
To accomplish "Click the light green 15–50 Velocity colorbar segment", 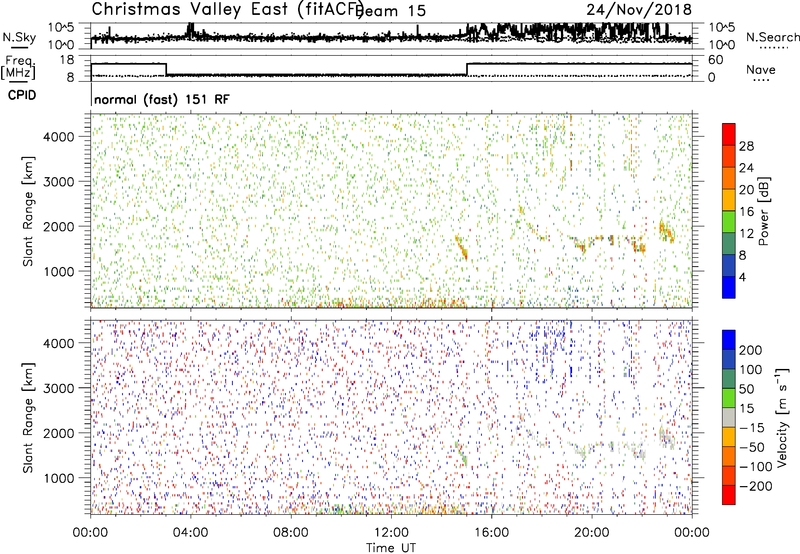I will tap(729, 398).
